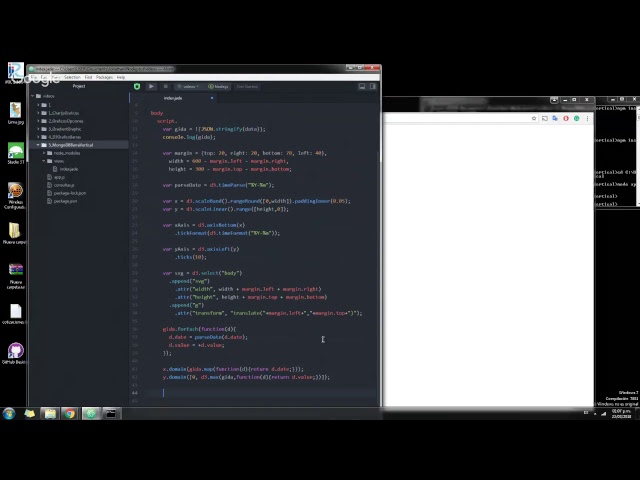
Task: Toggle the side panel layout icon
Action: pyautogui.click(x=373, y=86)
